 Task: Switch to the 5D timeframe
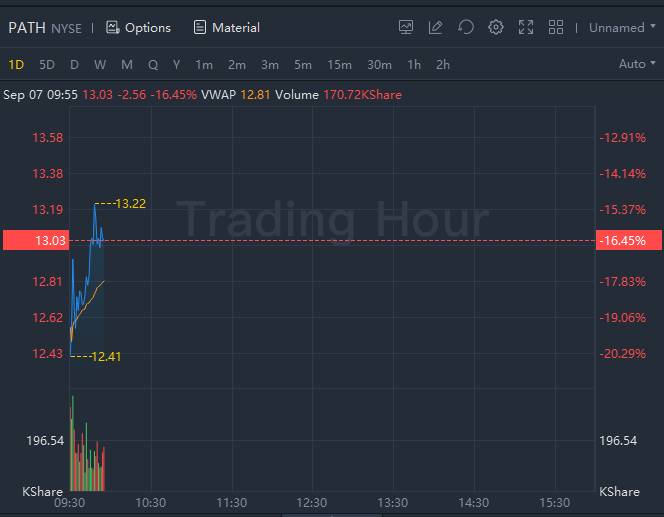[x=47, y=65]
